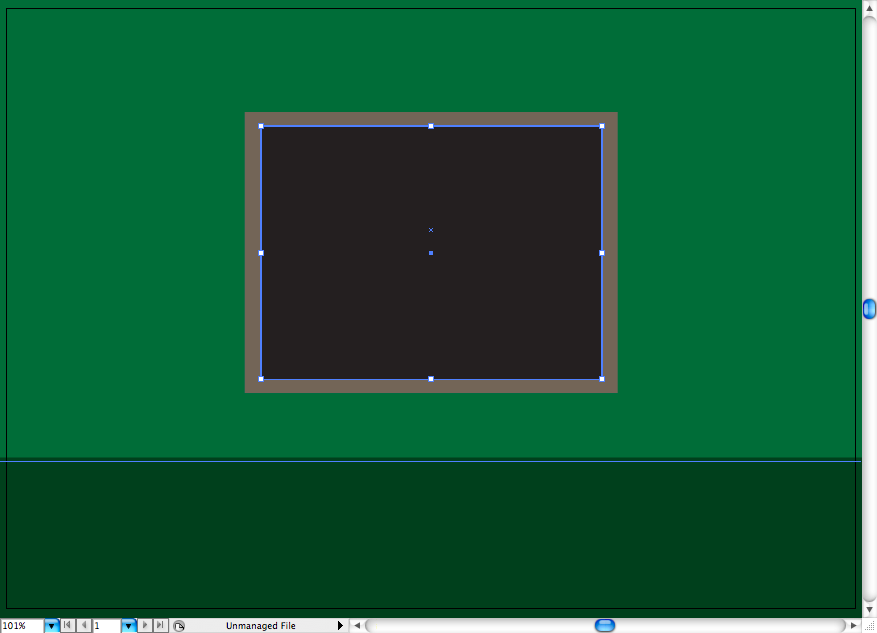Click the top-center selection handle

coord(431,126)
